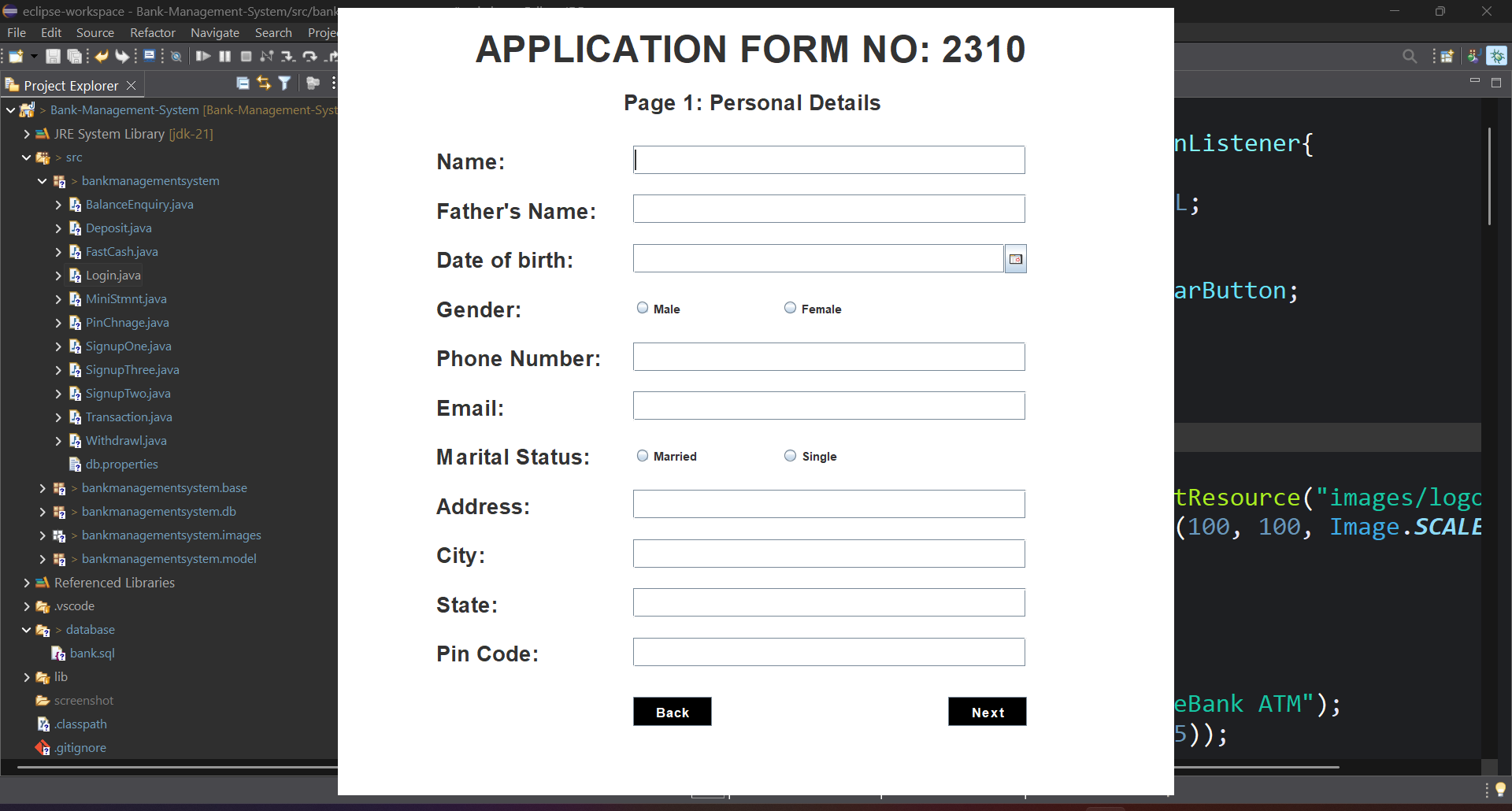Expand the Referenced Libraries node

pyautogui.click(x=27, y=583)
